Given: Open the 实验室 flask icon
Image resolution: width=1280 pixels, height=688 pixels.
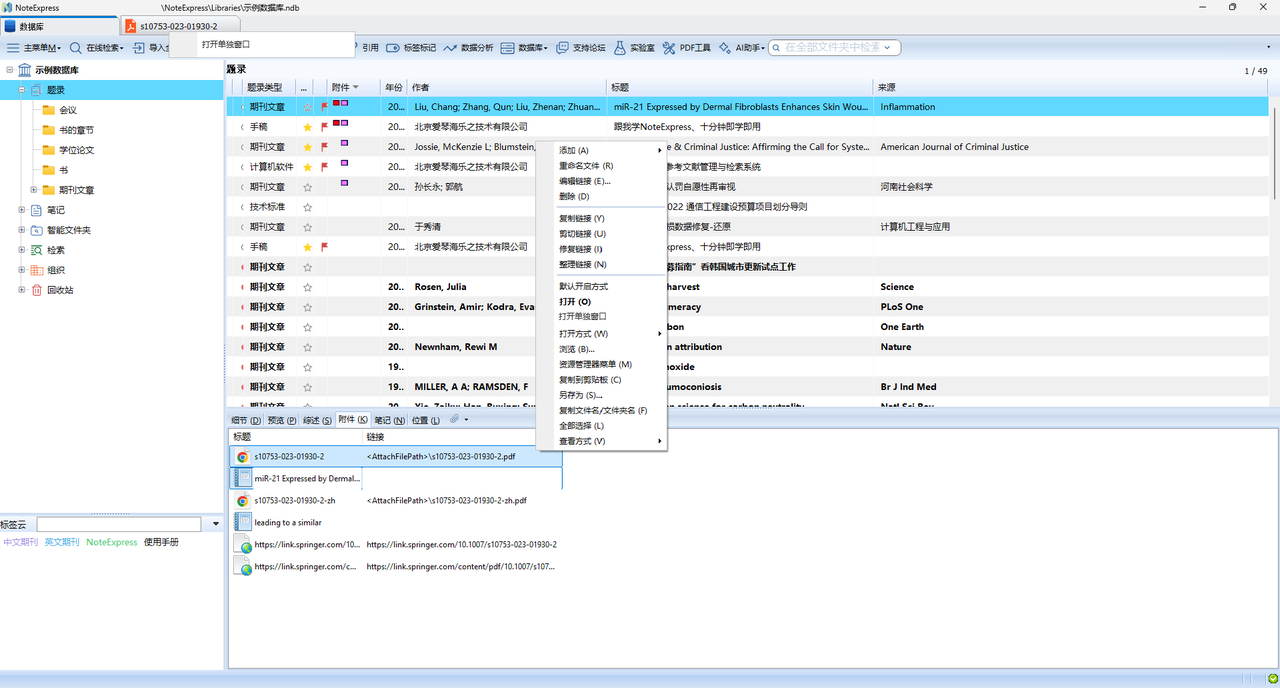Looking at the screenshot, I should point(620,48).
